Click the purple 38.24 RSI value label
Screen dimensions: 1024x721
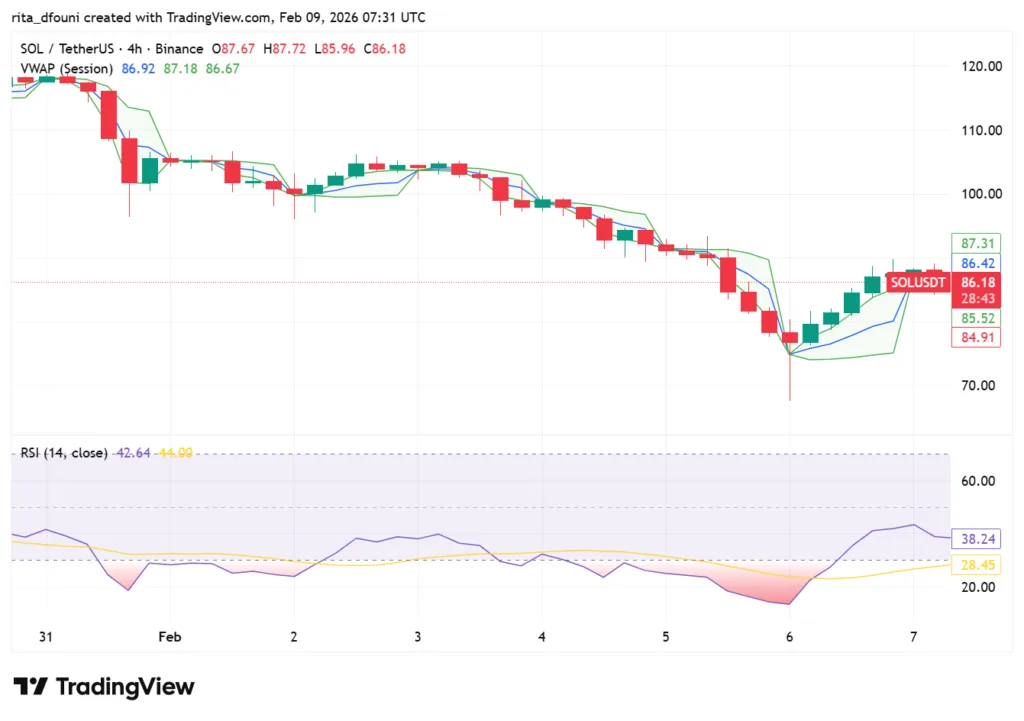(x=976, y=539)
